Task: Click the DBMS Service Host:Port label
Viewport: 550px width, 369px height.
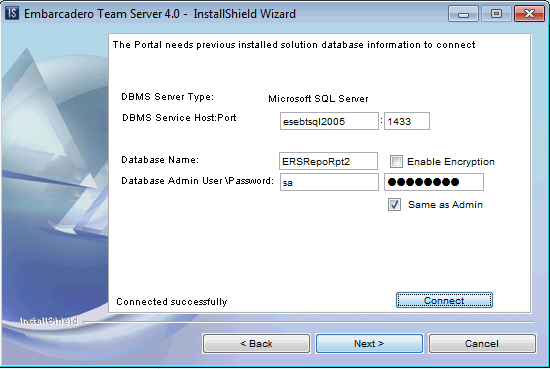Action: pyautogui.click(x=179, y=118)
